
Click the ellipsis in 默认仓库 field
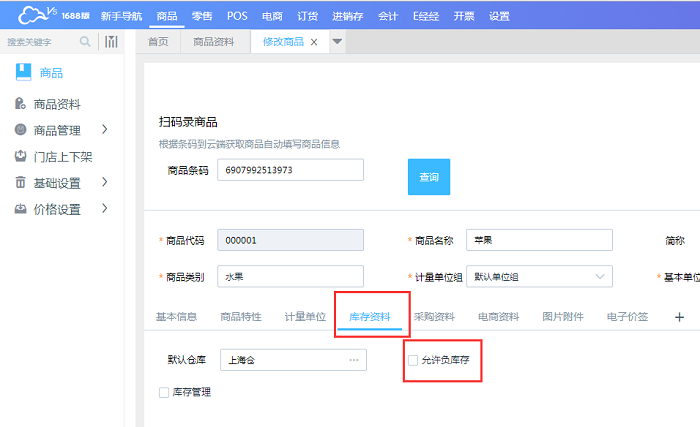pos(353,360)
